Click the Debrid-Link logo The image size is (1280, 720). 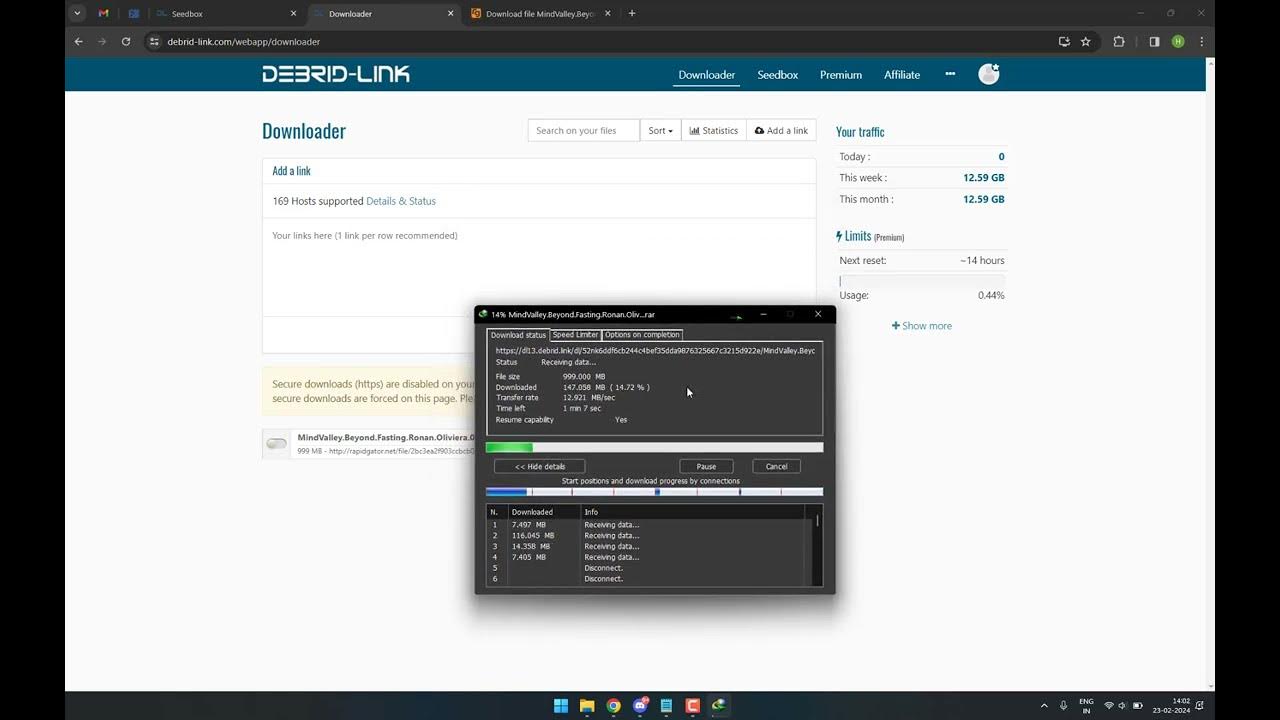(336, 74)
